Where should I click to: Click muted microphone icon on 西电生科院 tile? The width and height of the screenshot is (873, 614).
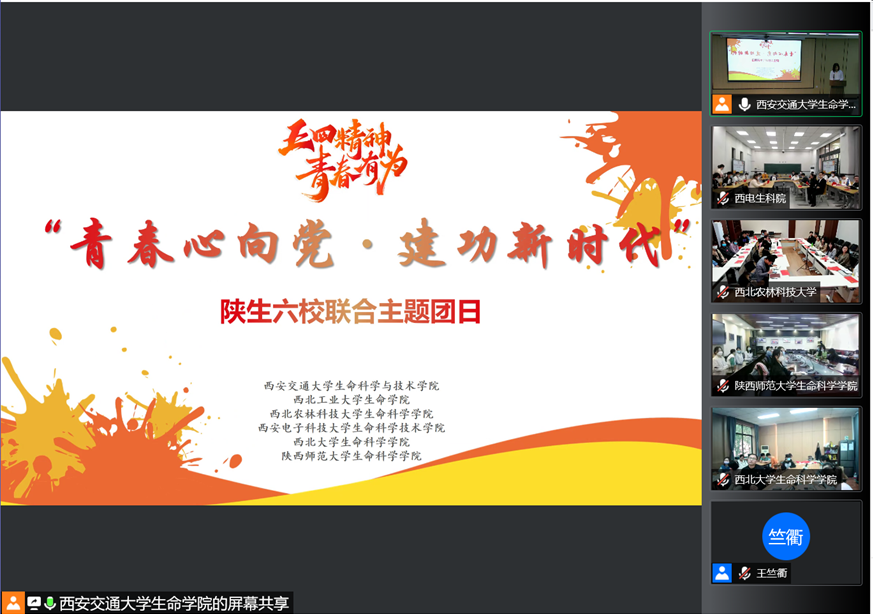point(722,198)
